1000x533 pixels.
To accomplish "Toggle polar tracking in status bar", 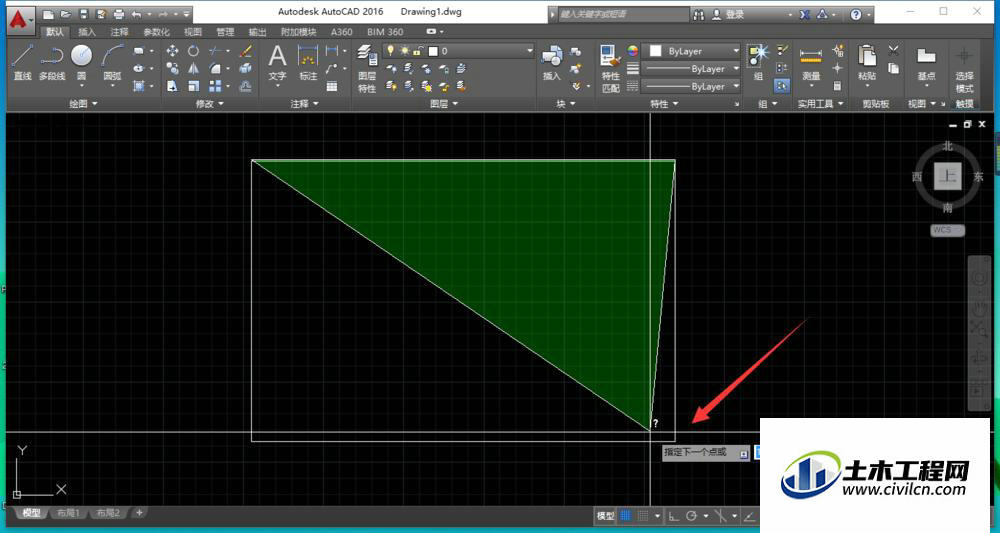I will (691, 516).
